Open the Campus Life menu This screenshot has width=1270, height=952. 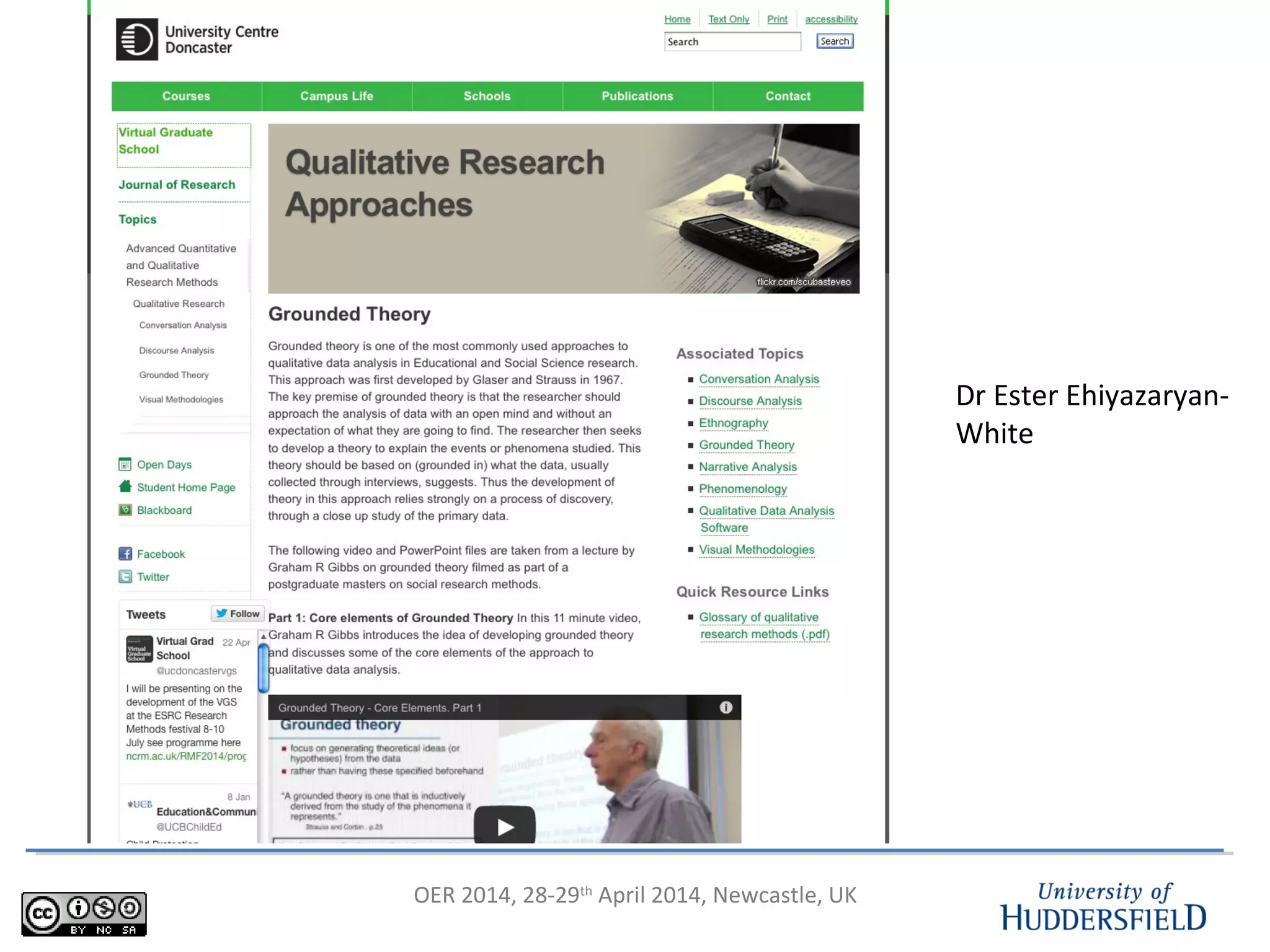(337, 96)
